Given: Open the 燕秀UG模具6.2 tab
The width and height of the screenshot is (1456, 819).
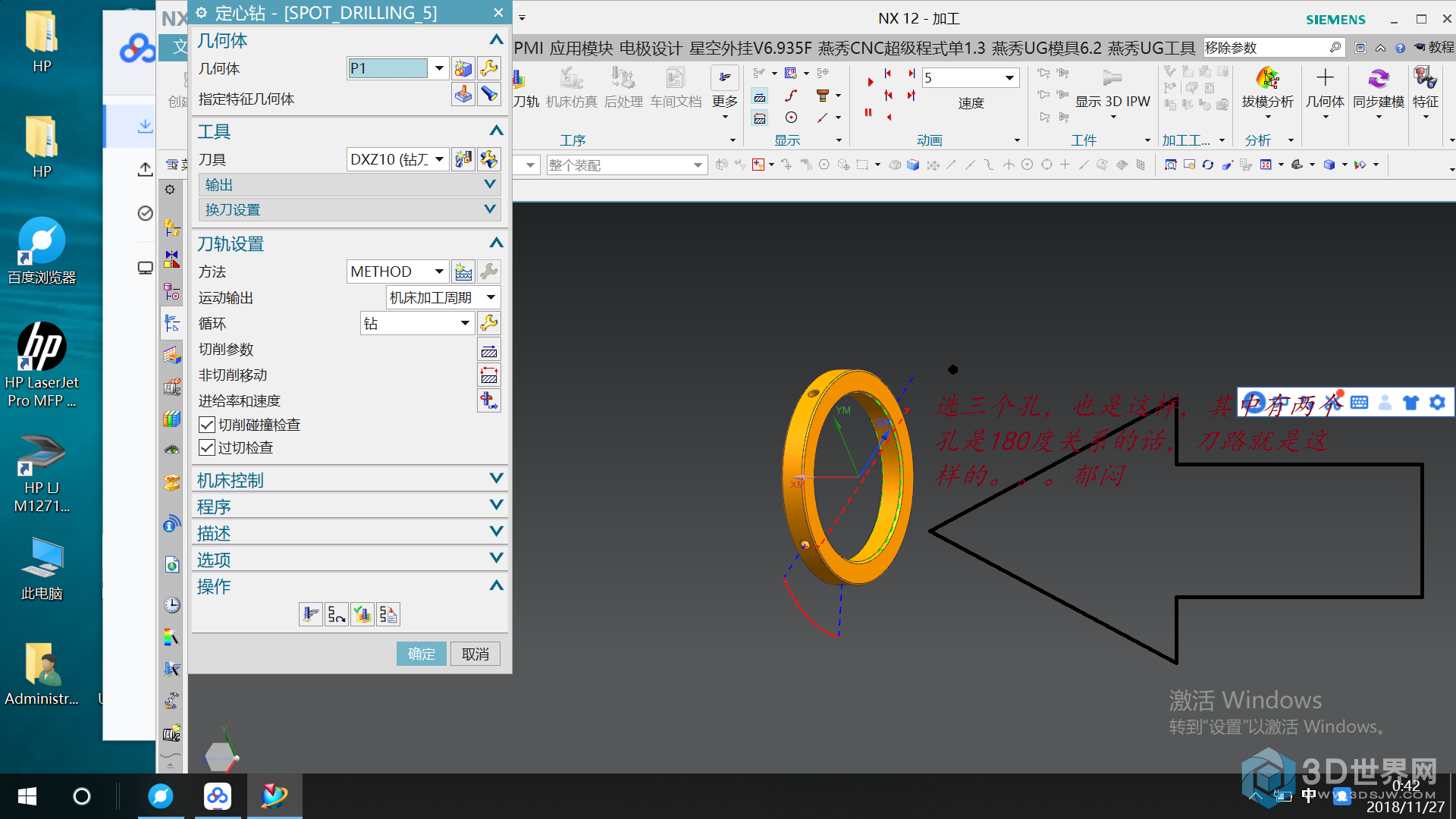Looking at the screenshot, I should [1046, 49].
